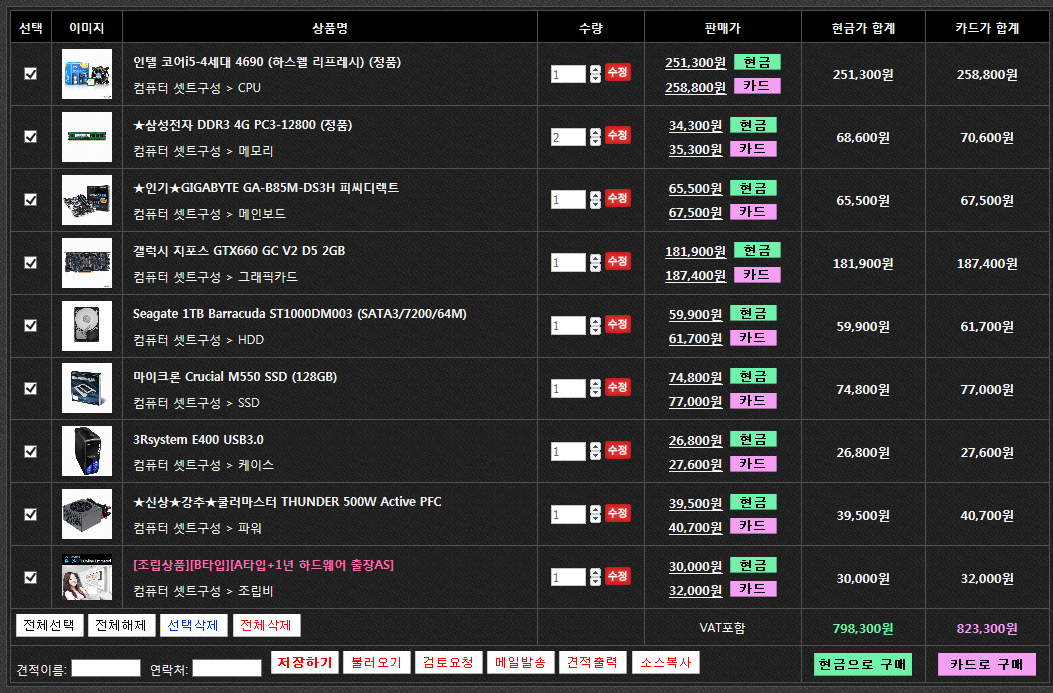Adjust quantity stepper for Samsung DDR3 4G
Screen dimensions: 1053x693
point(595,137)
